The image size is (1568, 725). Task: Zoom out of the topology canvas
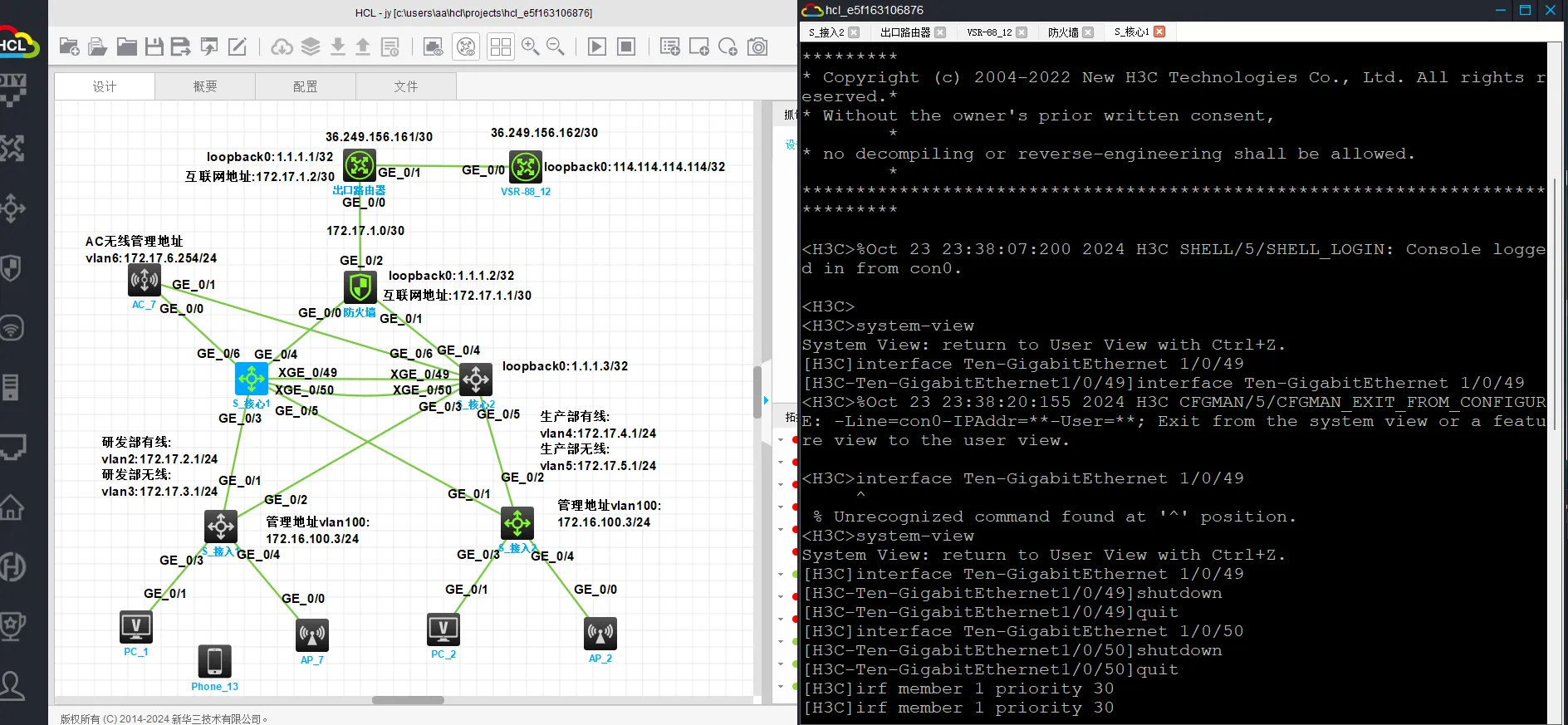pos(556,47)
